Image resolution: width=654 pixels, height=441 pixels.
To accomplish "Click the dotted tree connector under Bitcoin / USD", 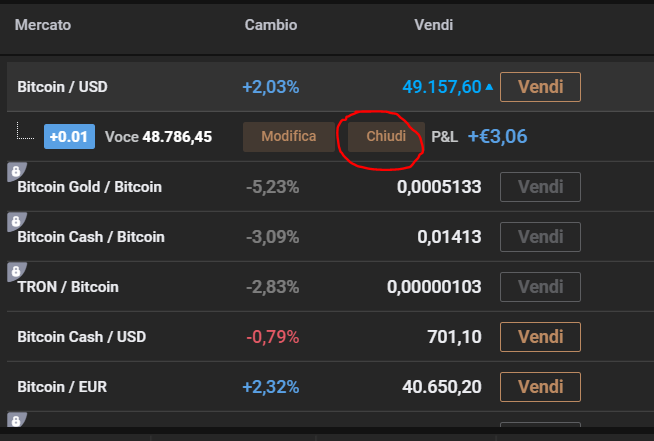I will pyautogui.click(x=25, y=131).
